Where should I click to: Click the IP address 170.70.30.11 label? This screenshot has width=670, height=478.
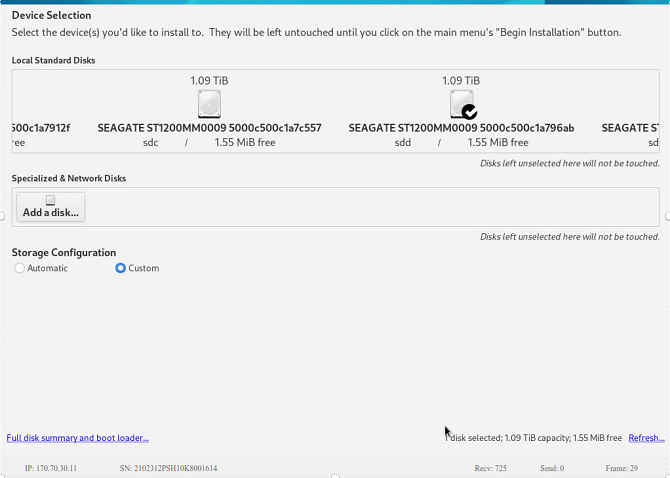51,468
